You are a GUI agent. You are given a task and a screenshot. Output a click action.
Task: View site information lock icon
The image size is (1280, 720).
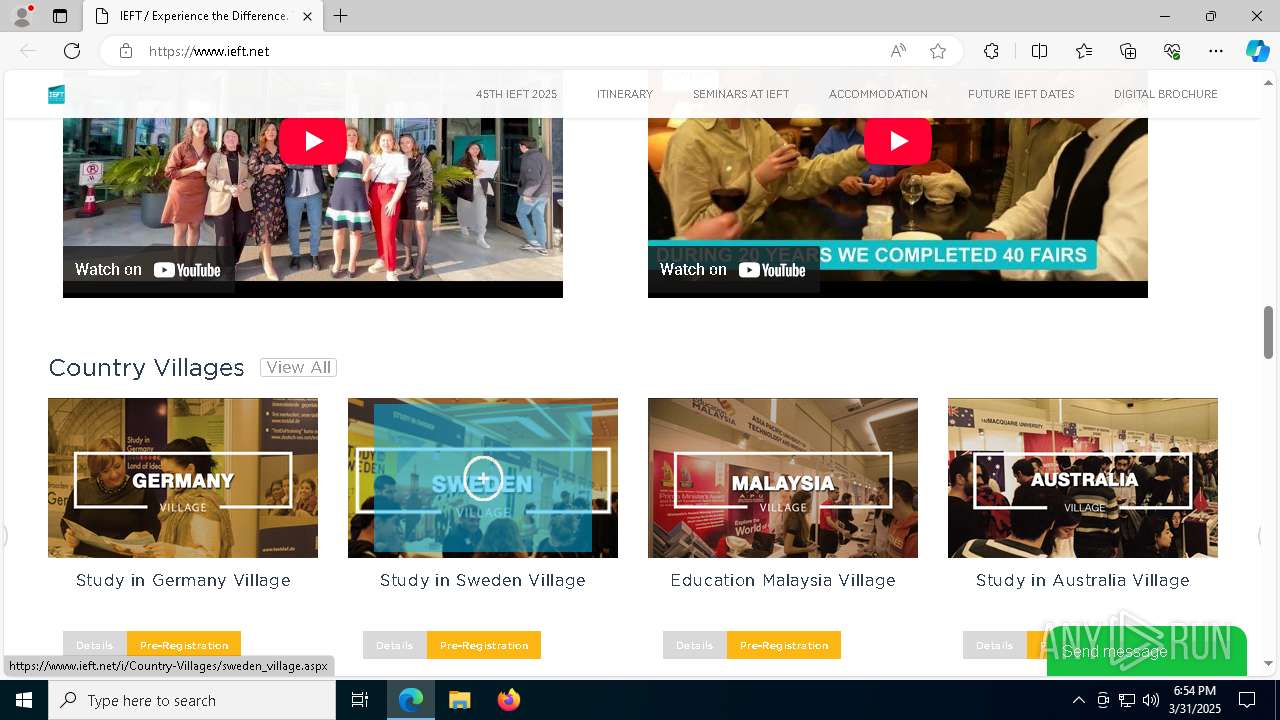pos(126,51)
